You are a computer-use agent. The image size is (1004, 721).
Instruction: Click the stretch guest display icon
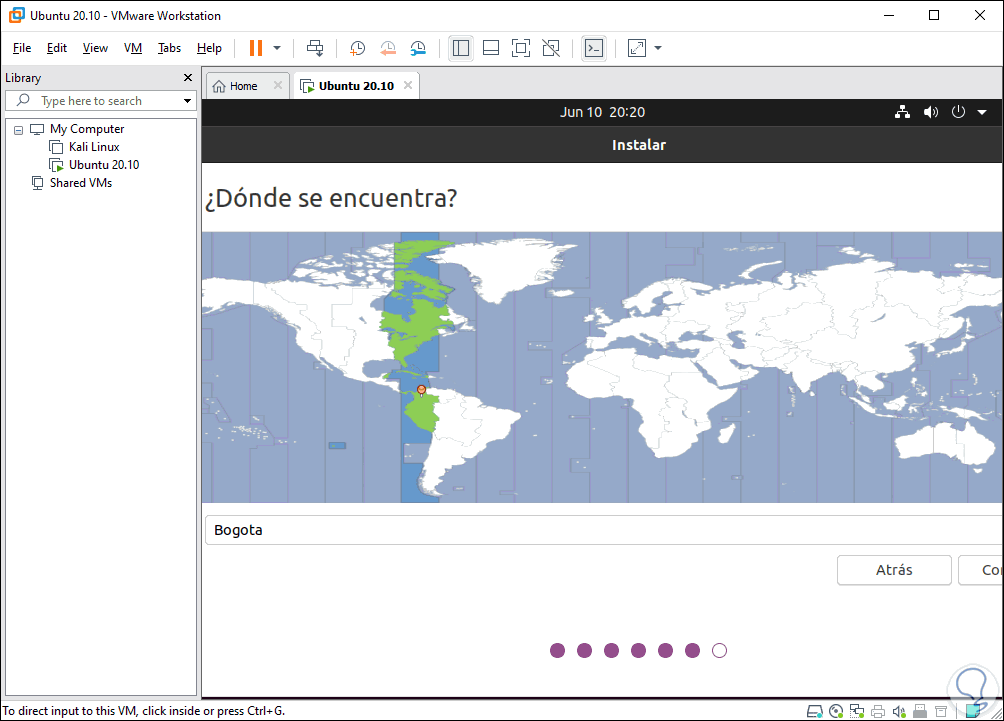pos(637,48)
